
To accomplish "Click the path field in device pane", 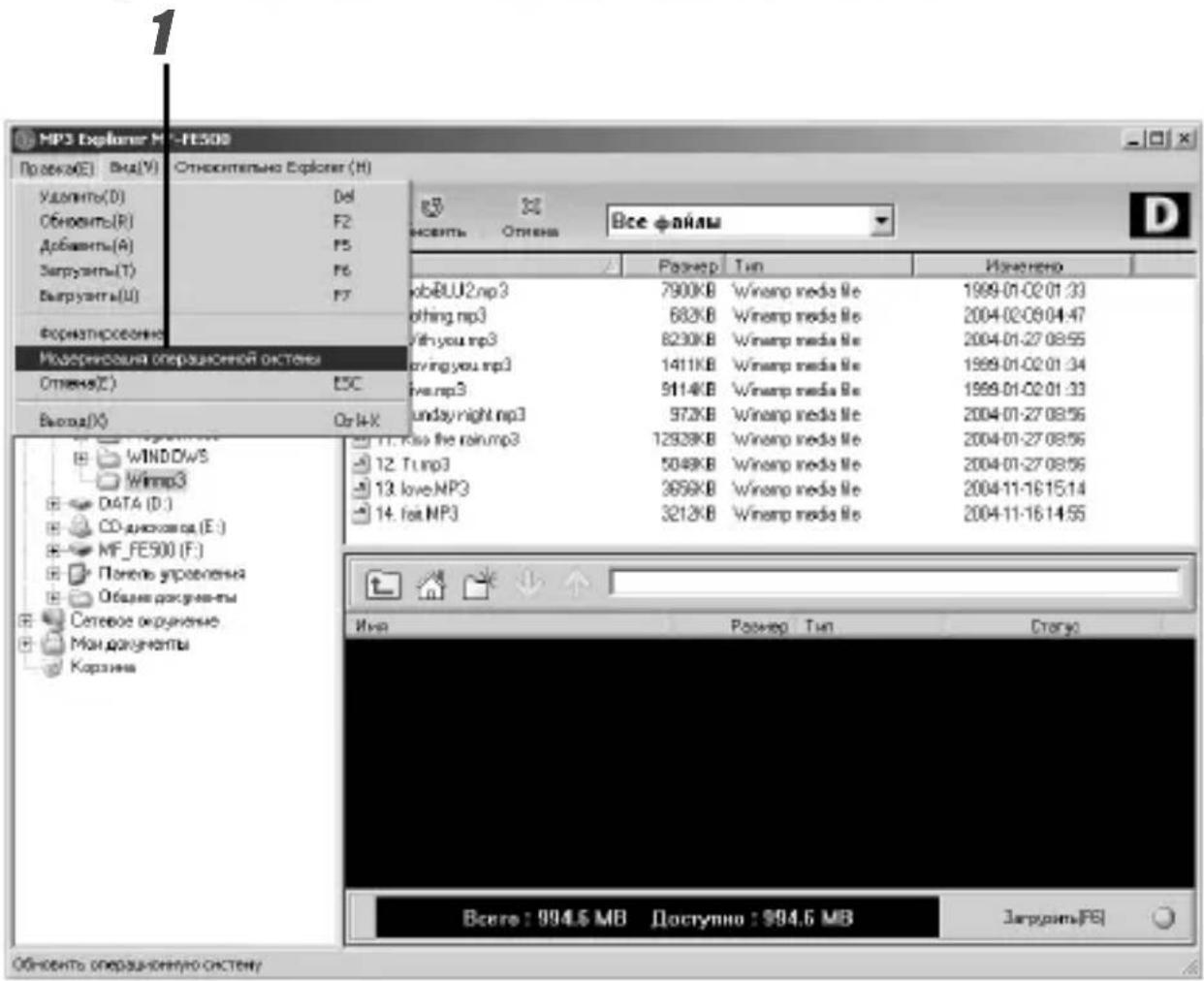I will coord(896,583).
